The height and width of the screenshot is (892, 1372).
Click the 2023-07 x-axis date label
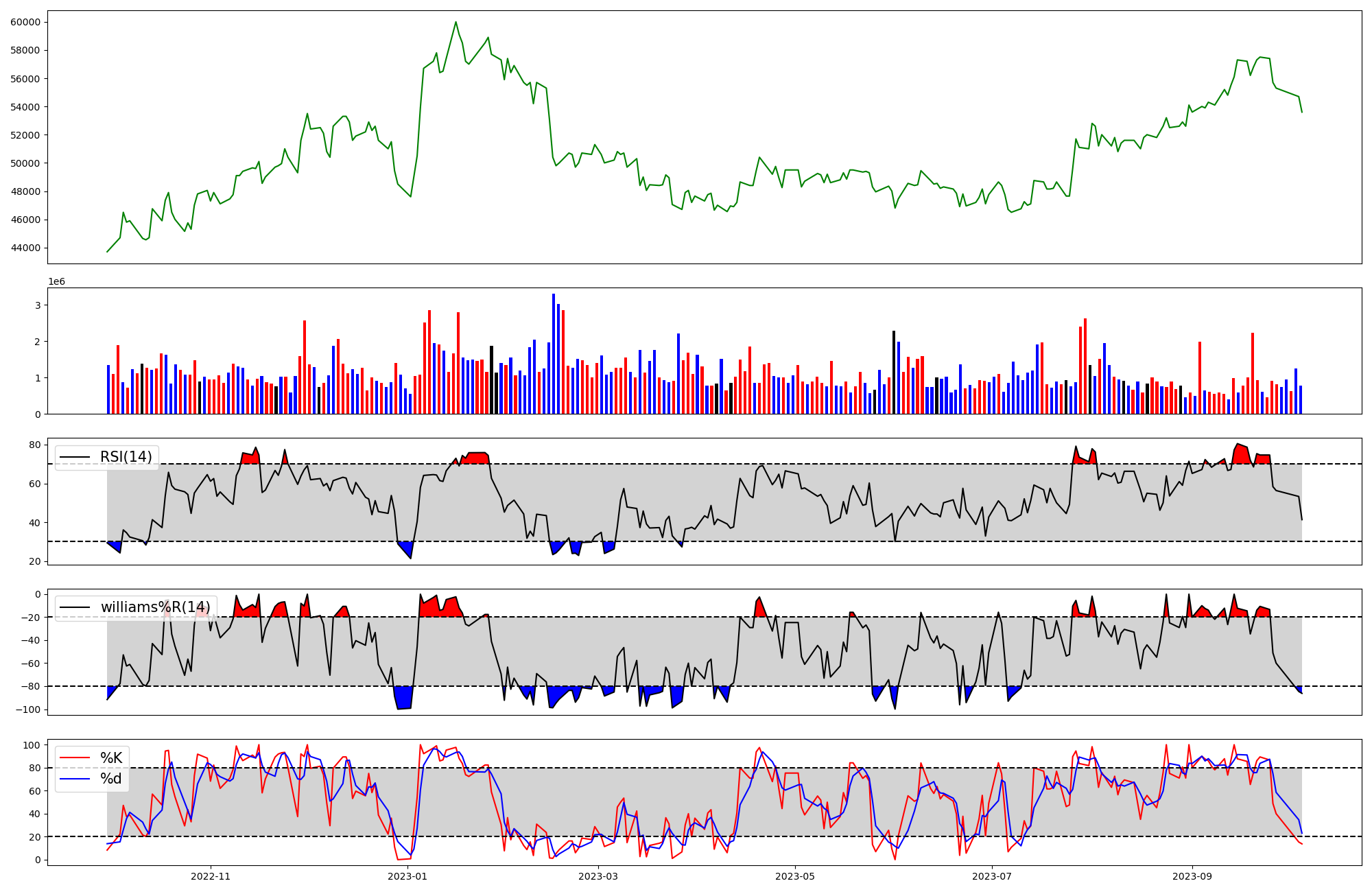(x=992, y=876)
